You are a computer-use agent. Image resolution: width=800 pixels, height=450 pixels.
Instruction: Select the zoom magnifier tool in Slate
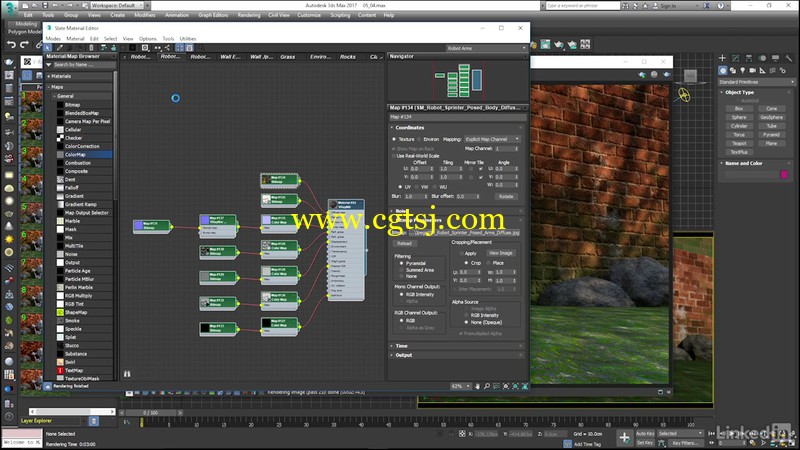tap(487, 386)
